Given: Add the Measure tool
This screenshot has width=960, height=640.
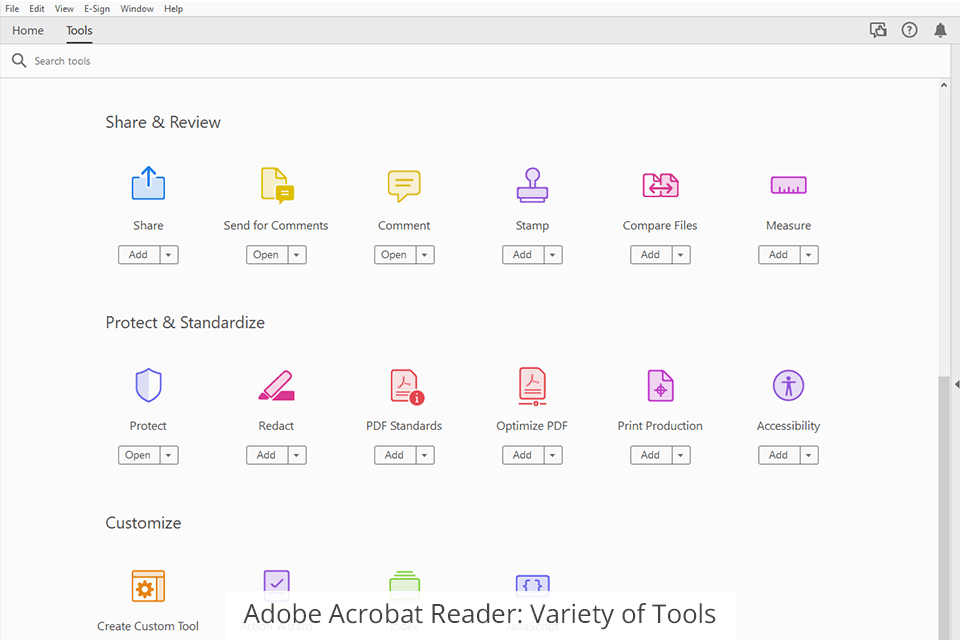Looking at the screenshot, I should [779, 255].
